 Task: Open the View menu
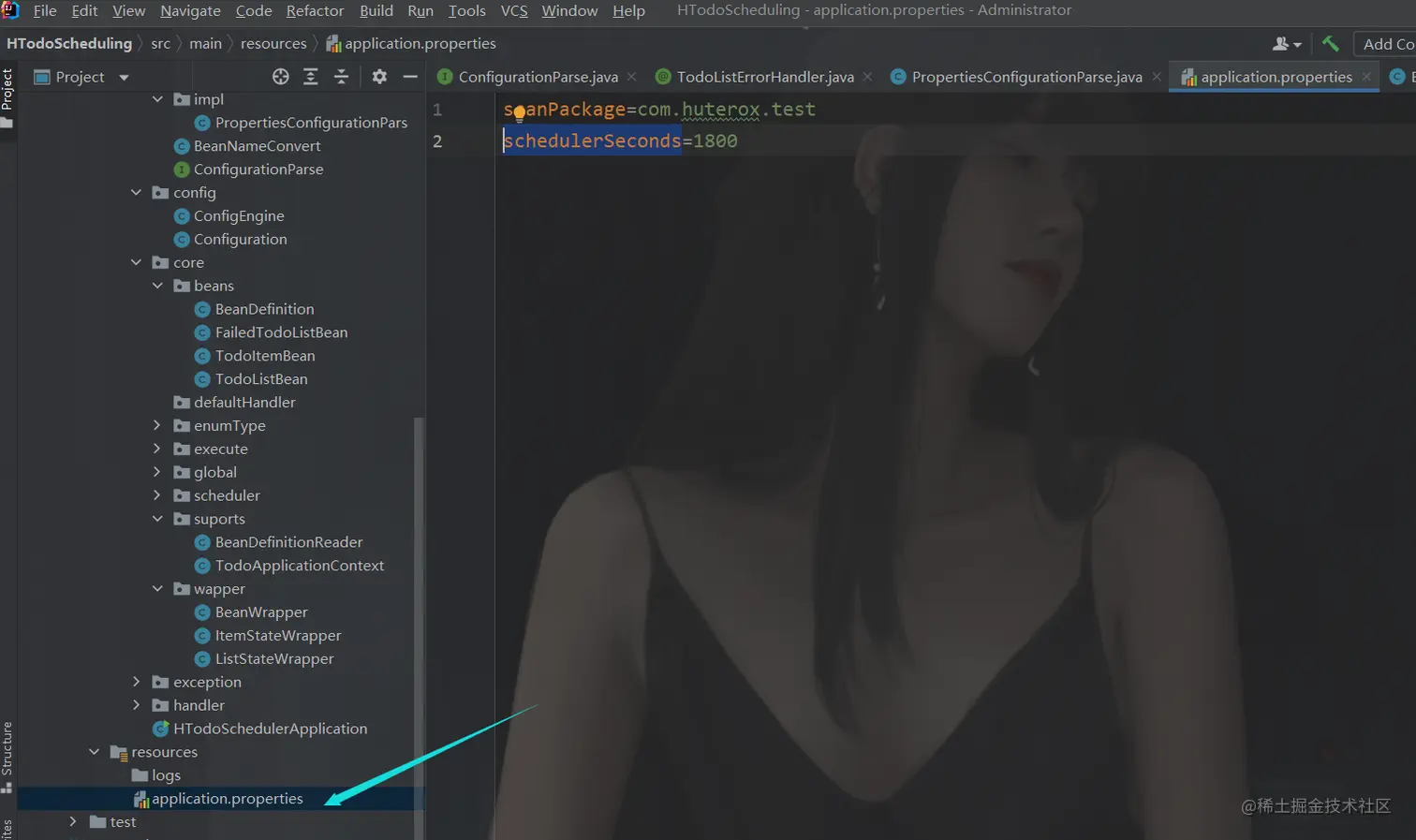click(129, 11)
